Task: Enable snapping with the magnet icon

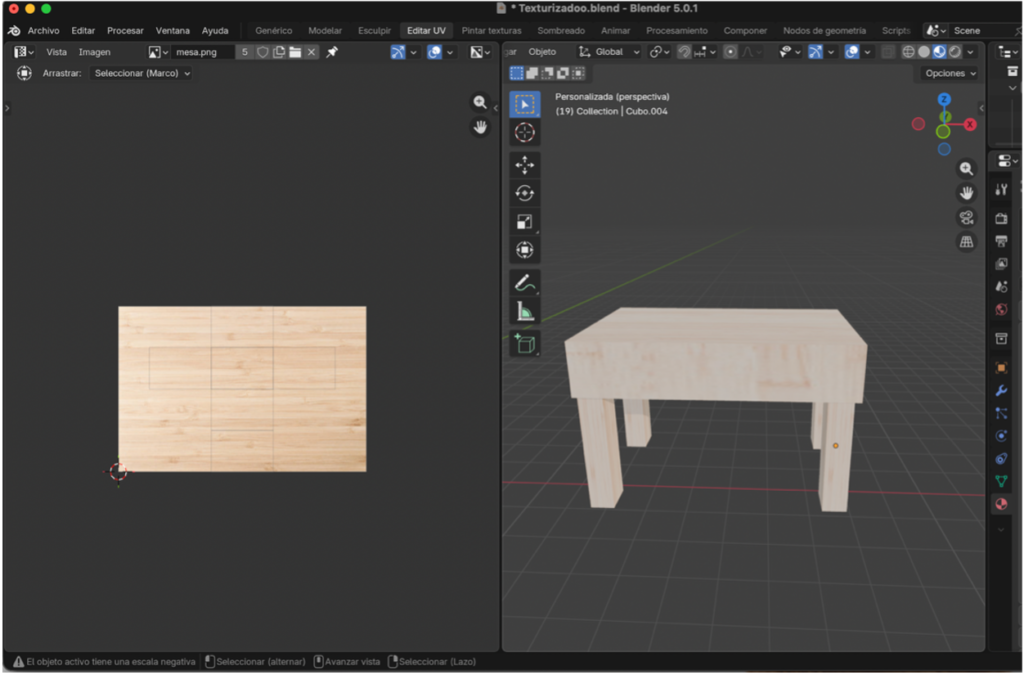Action: click(x=683, y=51)
